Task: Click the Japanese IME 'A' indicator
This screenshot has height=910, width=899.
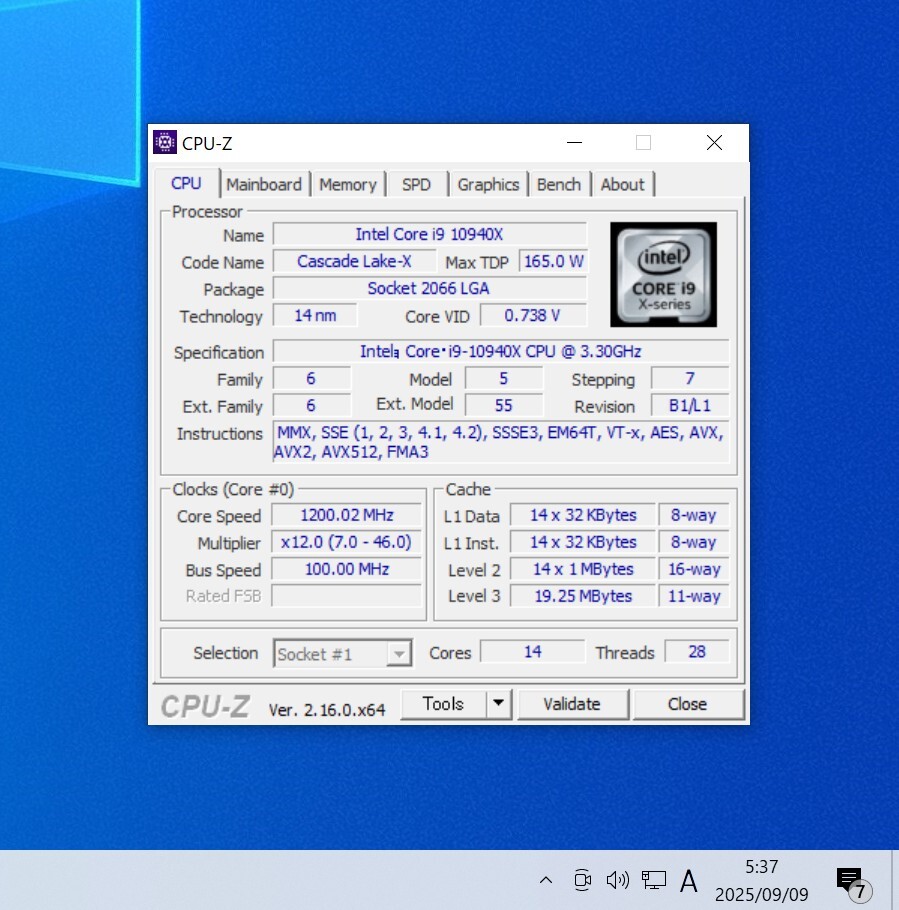Action: pos(689,881)
